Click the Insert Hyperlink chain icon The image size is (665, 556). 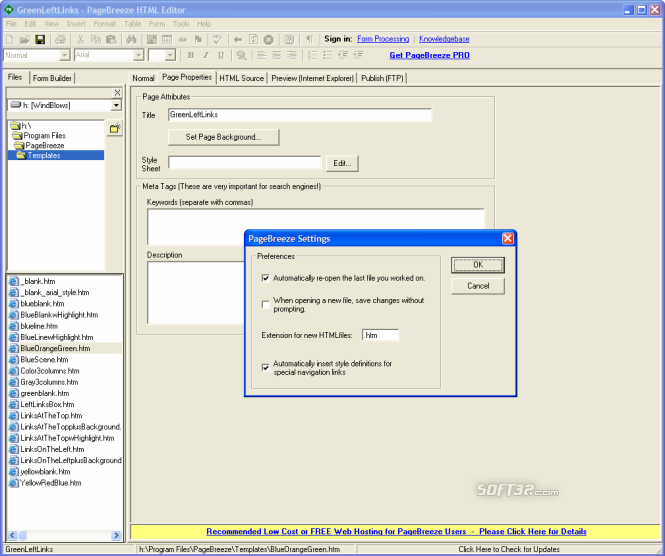pos(182,39)
